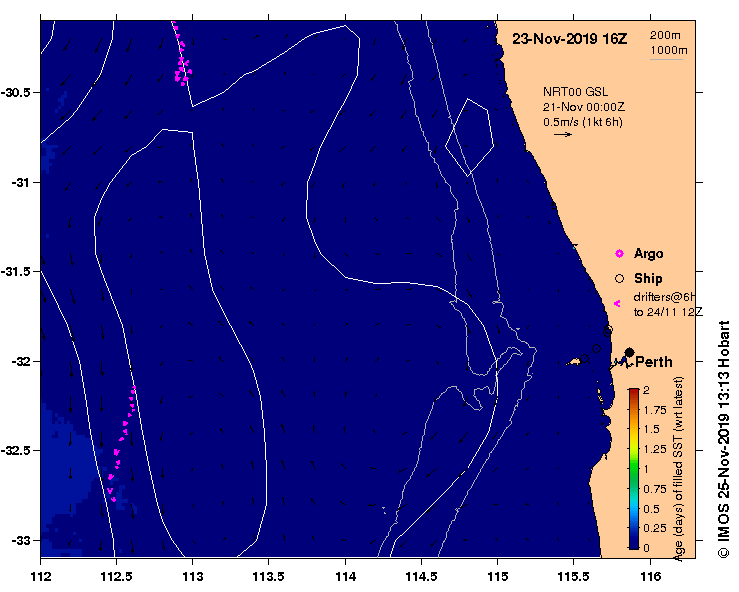Viewport: 739px width, 592px height.
Task: Click the latitude tick label -32.5
Action: pos(16,451)
